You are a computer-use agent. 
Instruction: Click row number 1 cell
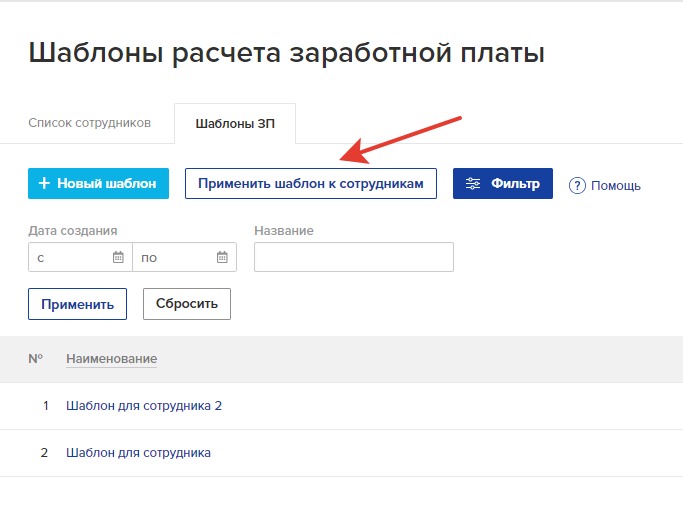pyautogui.click(x=46, y=406)
